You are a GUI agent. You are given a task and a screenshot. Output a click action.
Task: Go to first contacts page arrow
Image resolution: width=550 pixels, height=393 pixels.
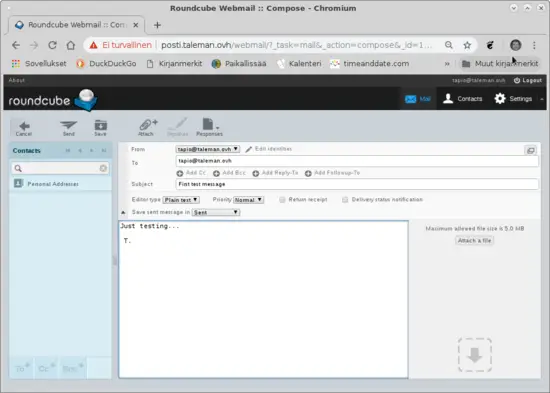point(68,151)
